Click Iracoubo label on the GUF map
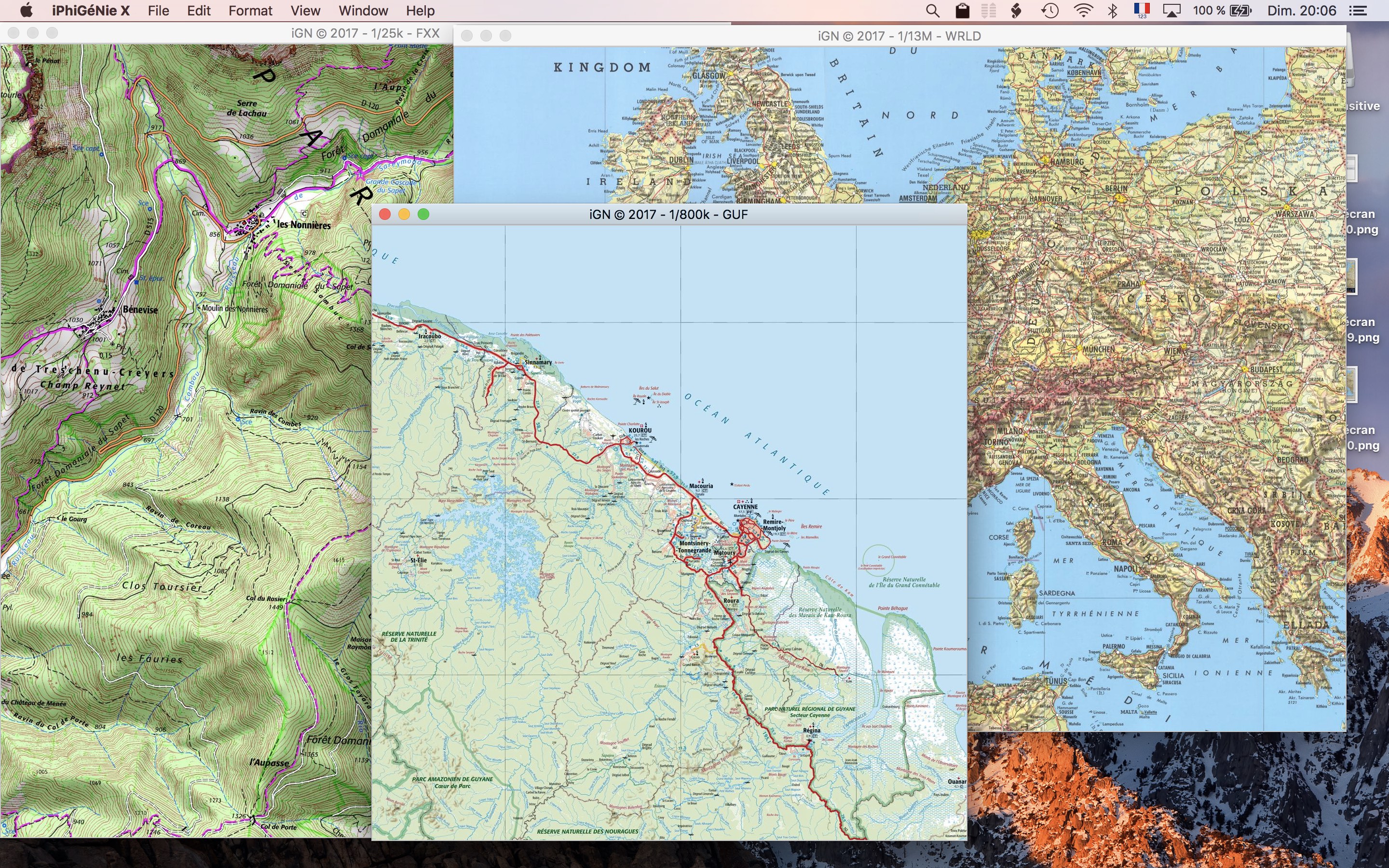 click(x=429, y=336)
